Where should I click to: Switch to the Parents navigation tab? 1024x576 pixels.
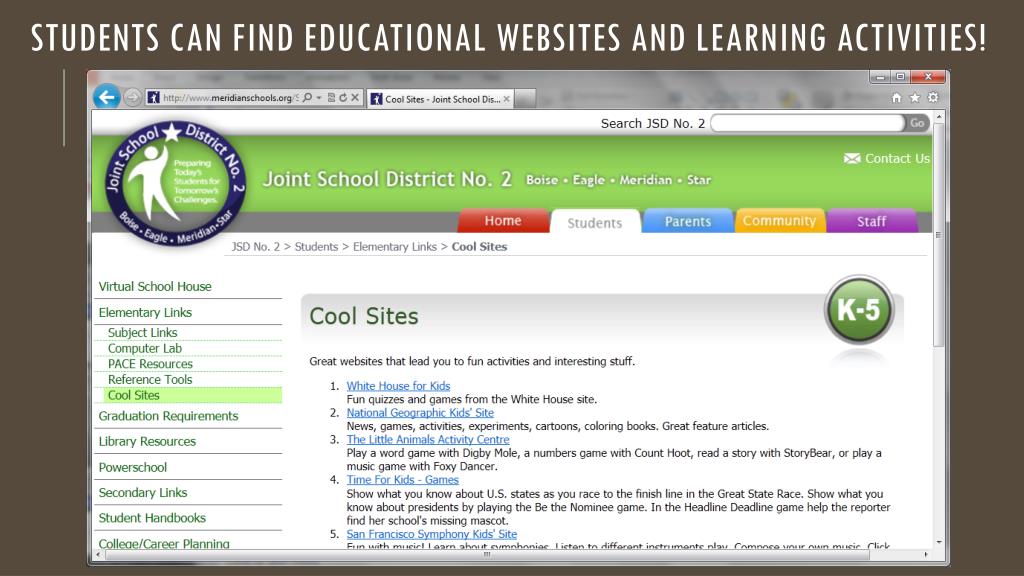pyautogui.click(x=688, y=221)
